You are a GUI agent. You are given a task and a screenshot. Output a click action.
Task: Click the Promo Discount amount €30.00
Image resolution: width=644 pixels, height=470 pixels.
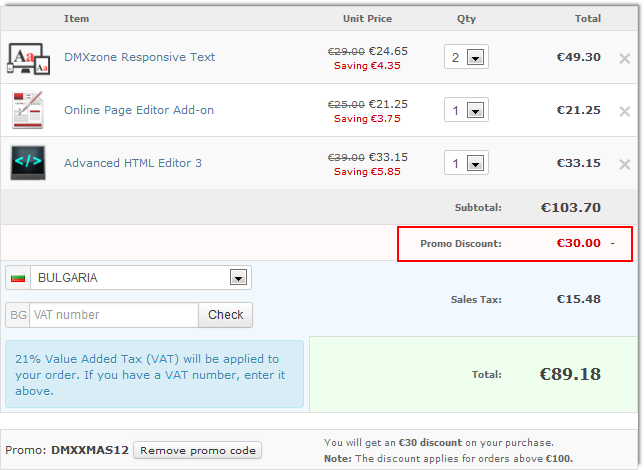point(578,243)
